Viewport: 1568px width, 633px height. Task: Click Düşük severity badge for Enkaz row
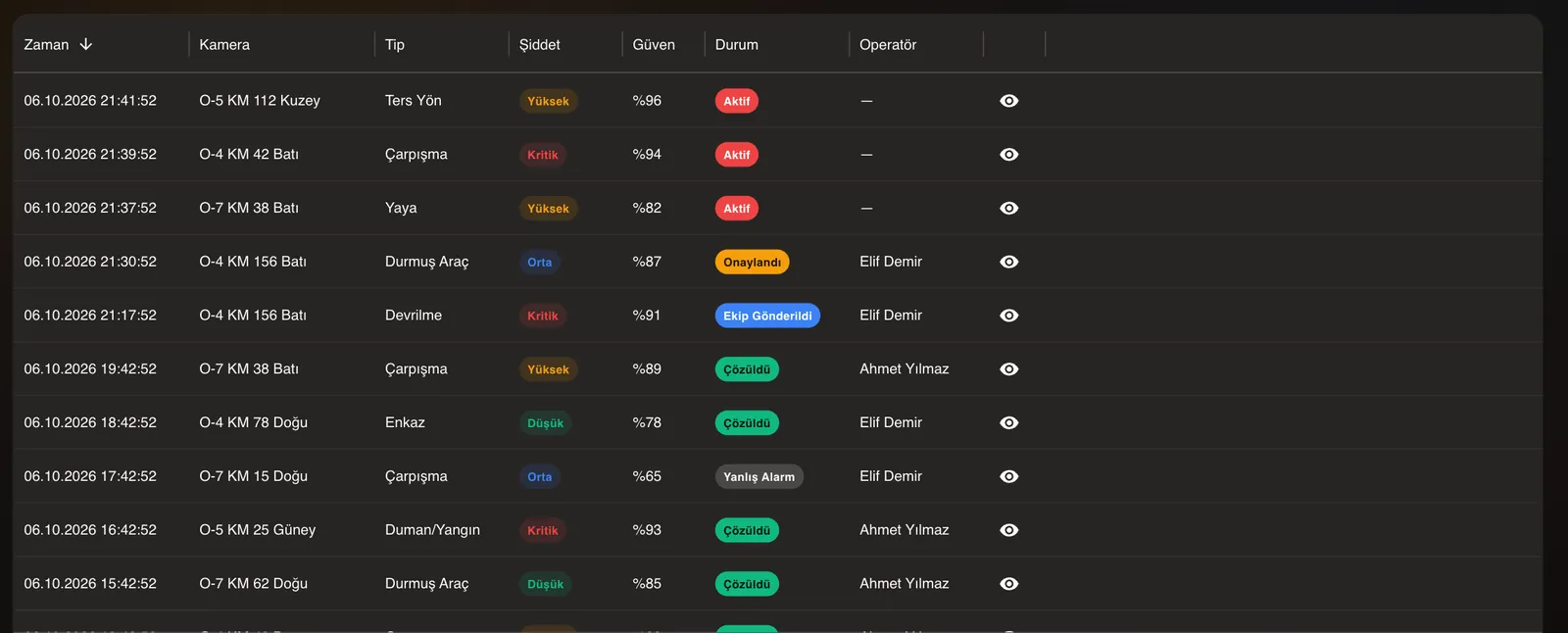(x=546, y=423)
